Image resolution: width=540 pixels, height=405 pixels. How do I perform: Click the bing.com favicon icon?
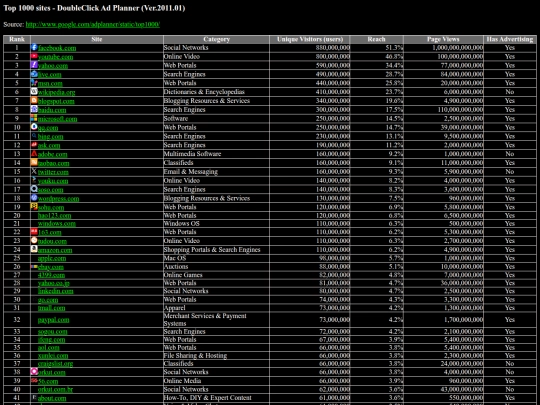[34, 136]
